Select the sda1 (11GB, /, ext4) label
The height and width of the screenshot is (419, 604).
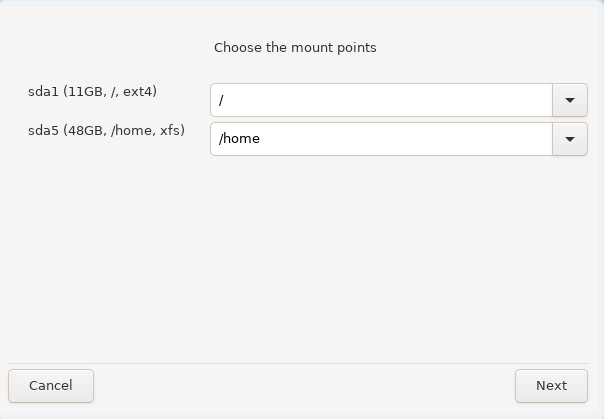coord(92,92)
